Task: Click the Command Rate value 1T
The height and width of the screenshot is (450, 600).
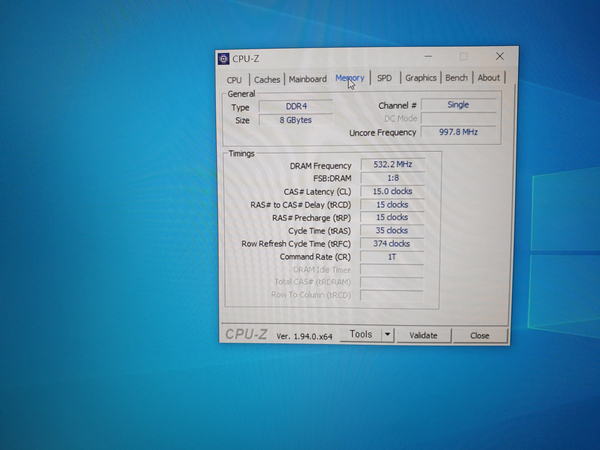Action: 392,257
